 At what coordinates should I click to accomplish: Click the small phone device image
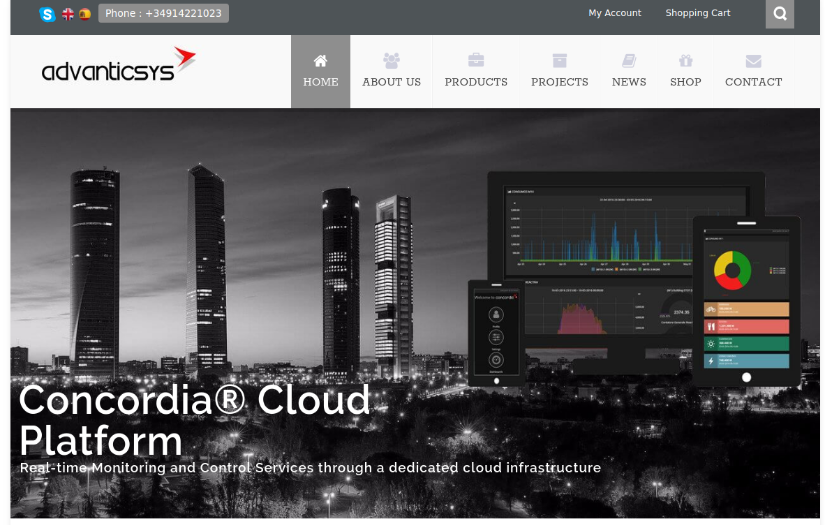[496, 333]
